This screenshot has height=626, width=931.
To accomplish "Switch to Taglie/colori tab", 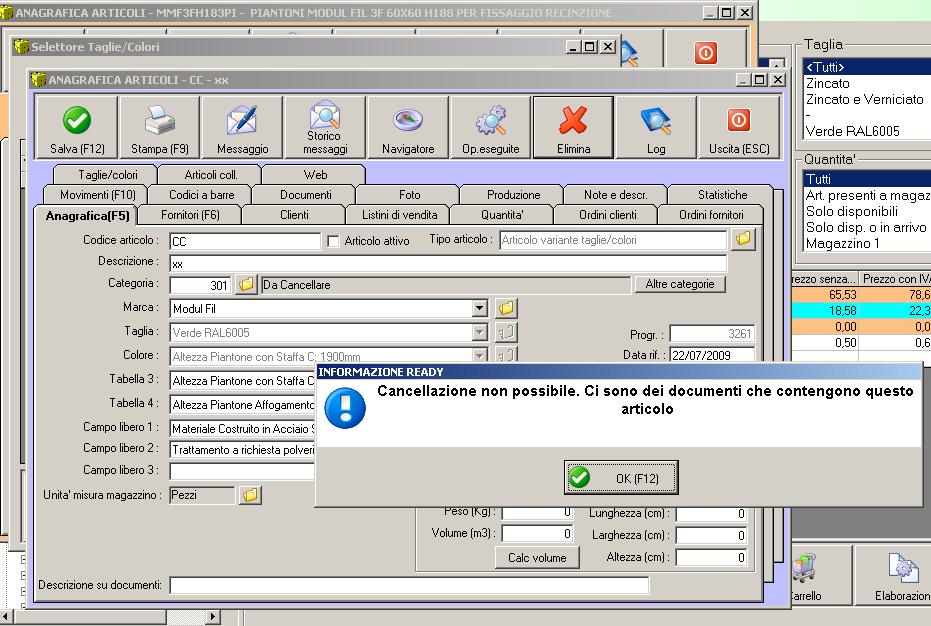I will 107,175.
